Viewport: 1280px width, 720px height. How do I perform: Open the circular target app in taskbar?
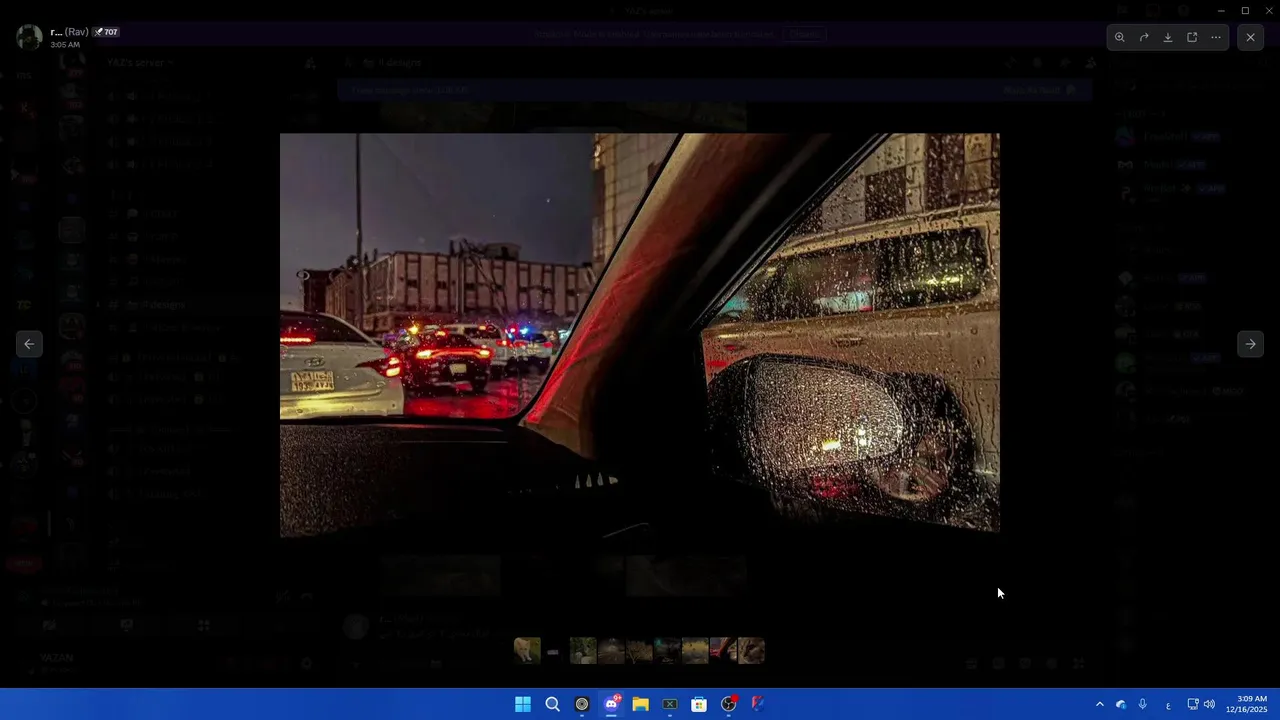click(x=582, y=704)
